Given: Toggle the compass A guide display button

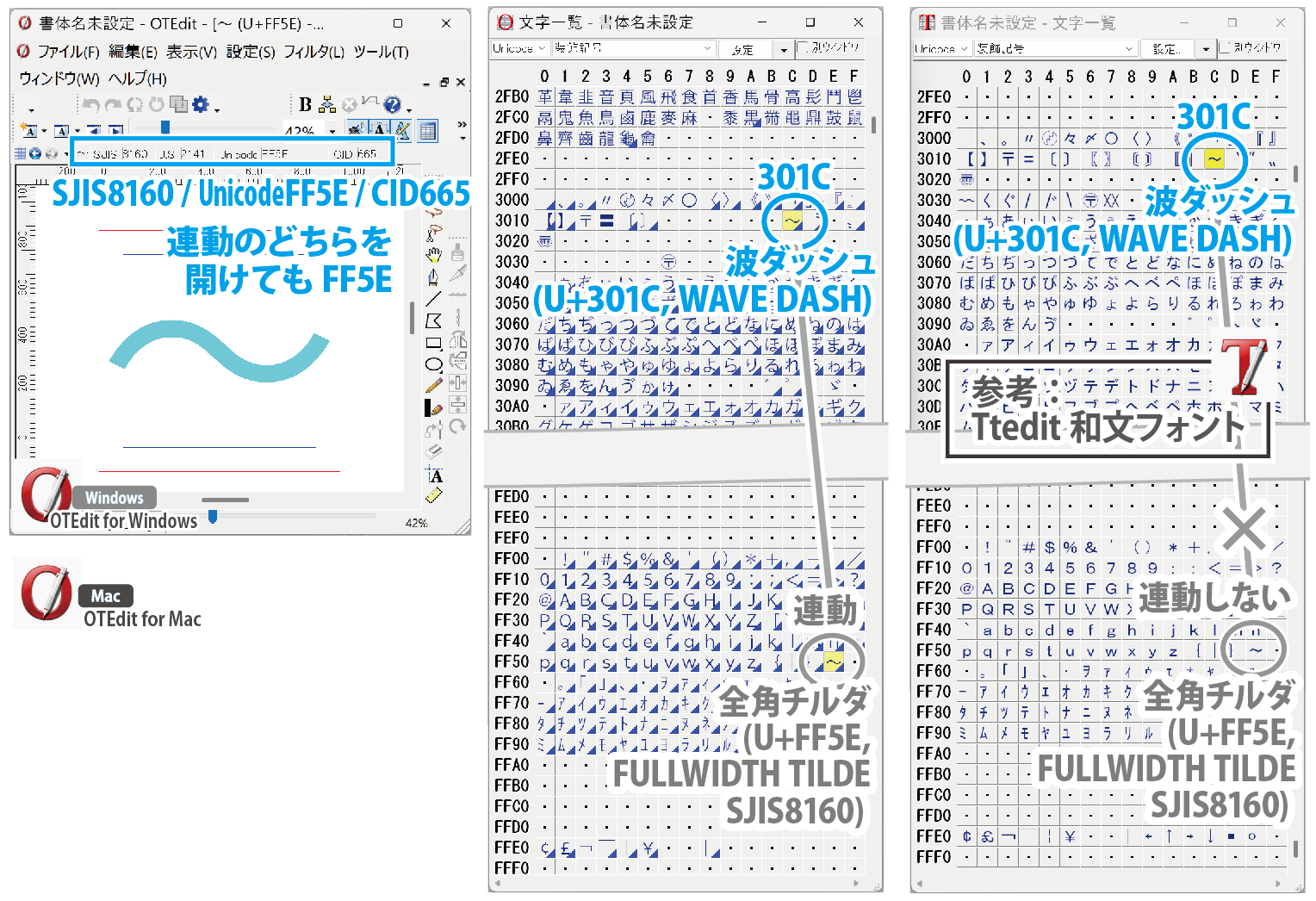Looking at the screenshot, I should (402, 130).
